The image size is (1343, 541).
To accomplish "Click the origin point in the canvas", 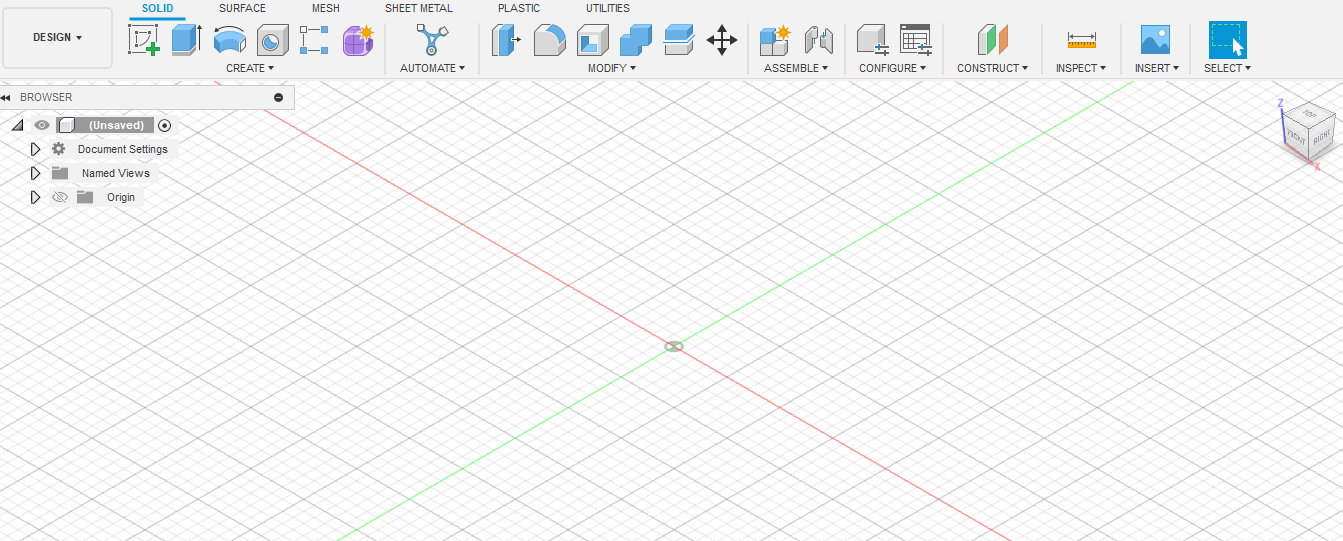I will tap(674, 346).
